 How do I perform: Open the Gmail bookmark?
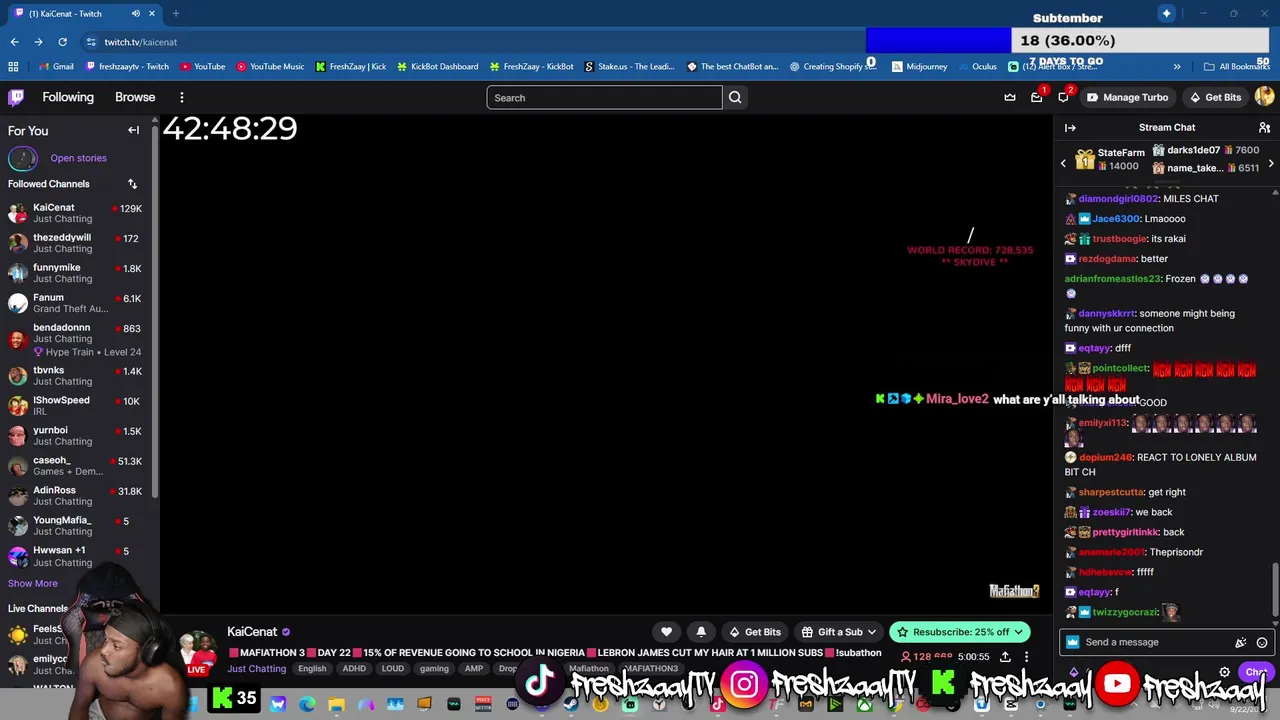[x=55, y=67]
